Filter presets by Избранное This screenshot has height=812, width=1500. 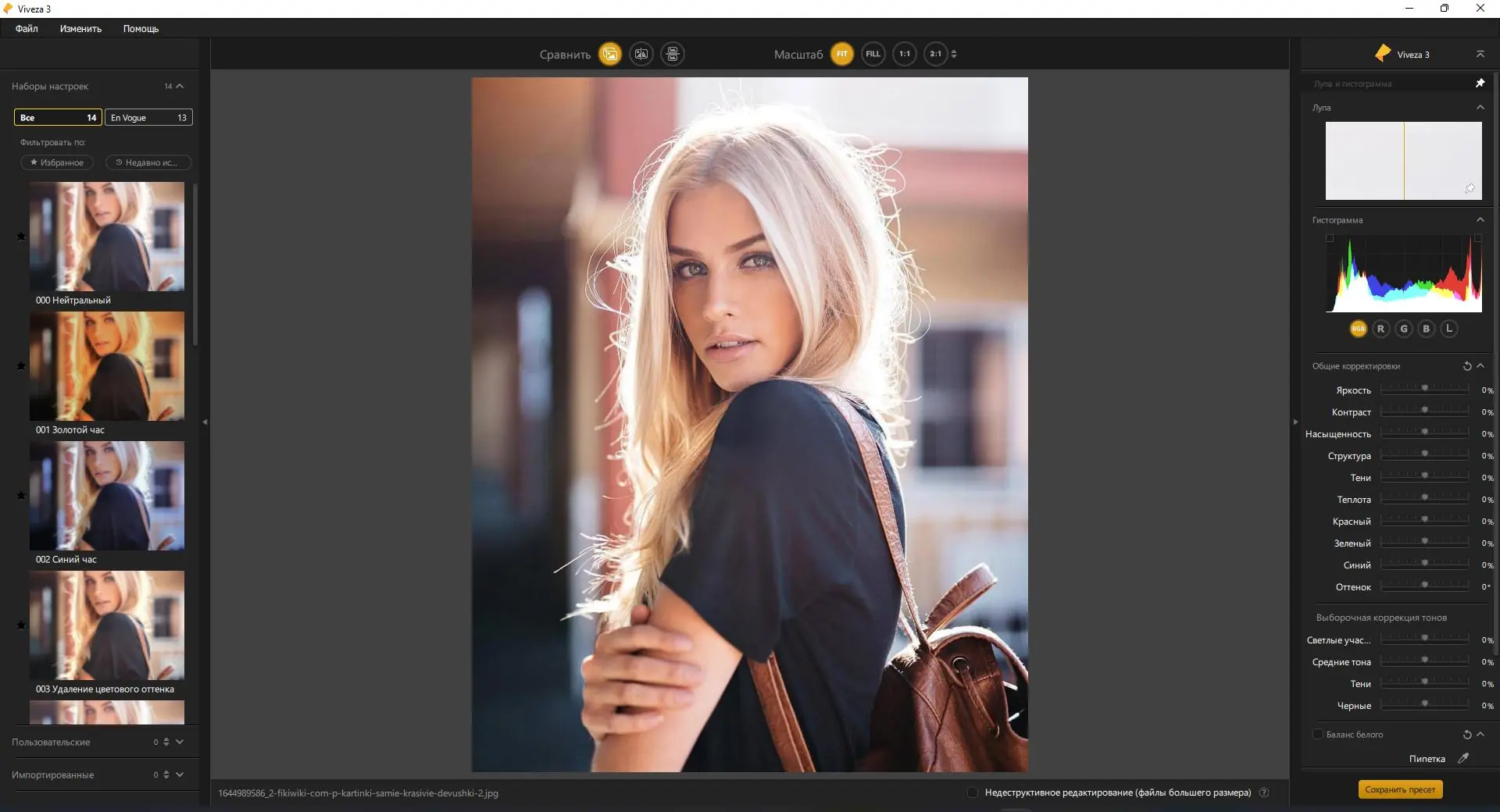57,162
